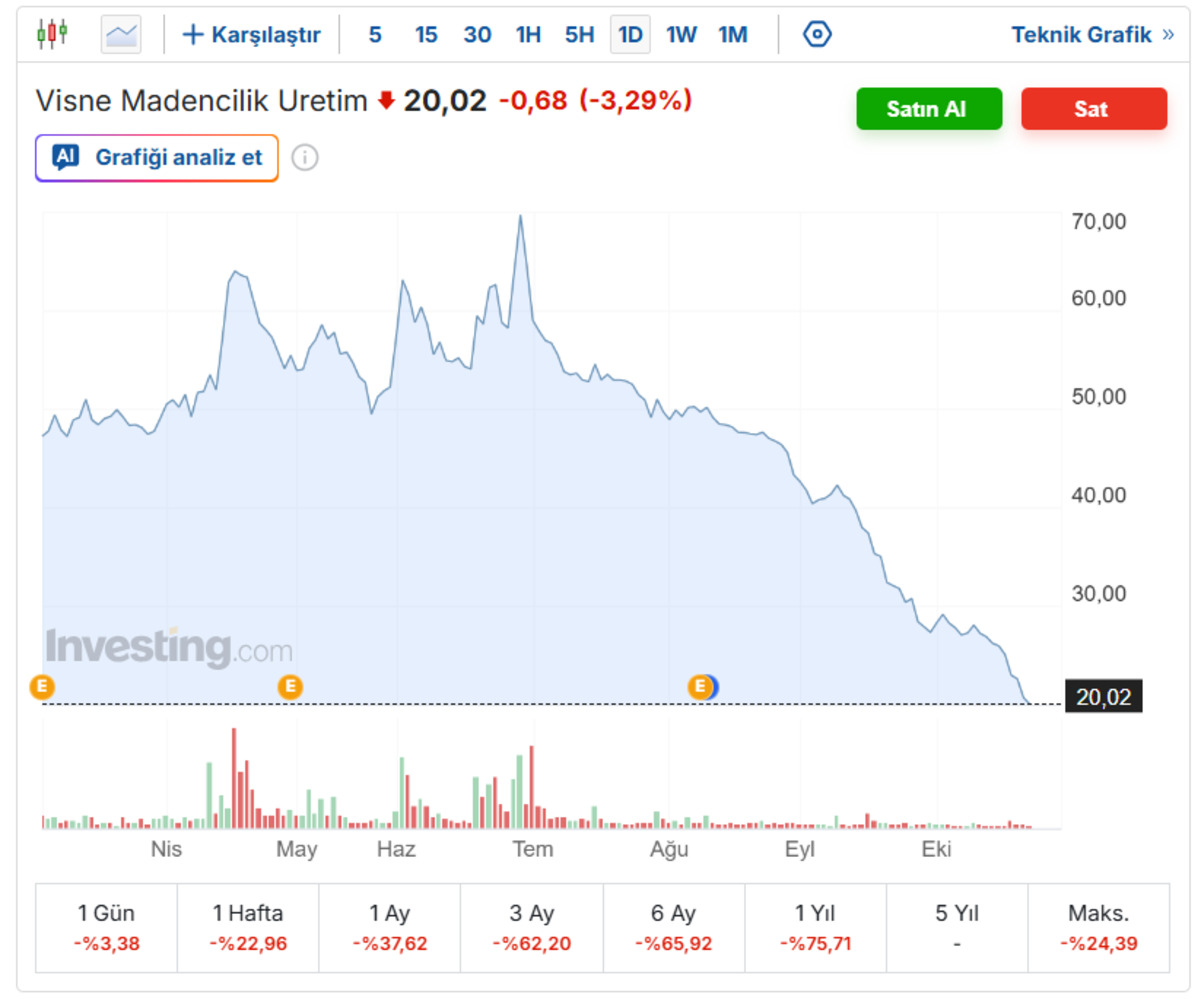Click the E event marker near May
The width and height of the screenshot is (1200, 1004).
pos(290,686)
